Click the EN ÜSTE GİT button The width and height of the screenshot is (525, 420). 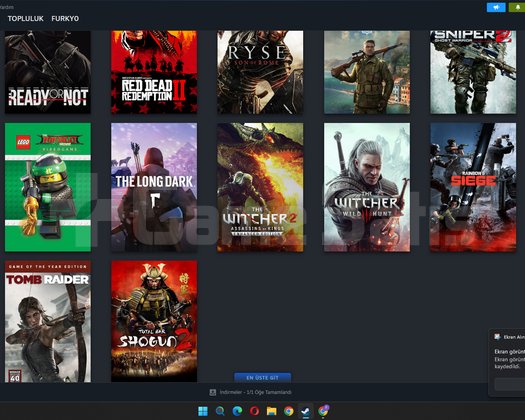pos(262,377)
